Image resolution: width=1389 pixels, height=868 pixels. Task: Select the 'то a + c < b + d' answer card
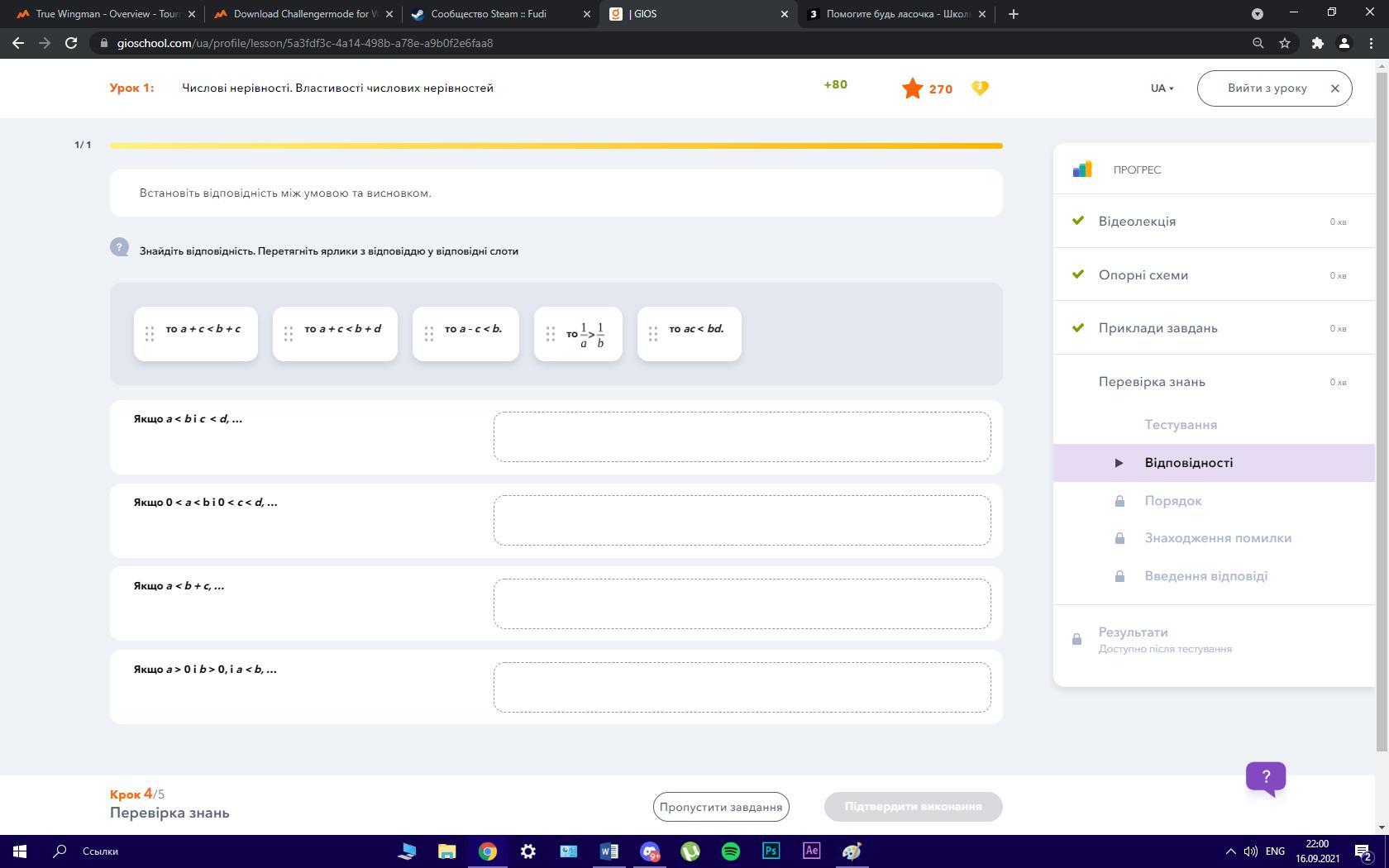pos(335,334)
